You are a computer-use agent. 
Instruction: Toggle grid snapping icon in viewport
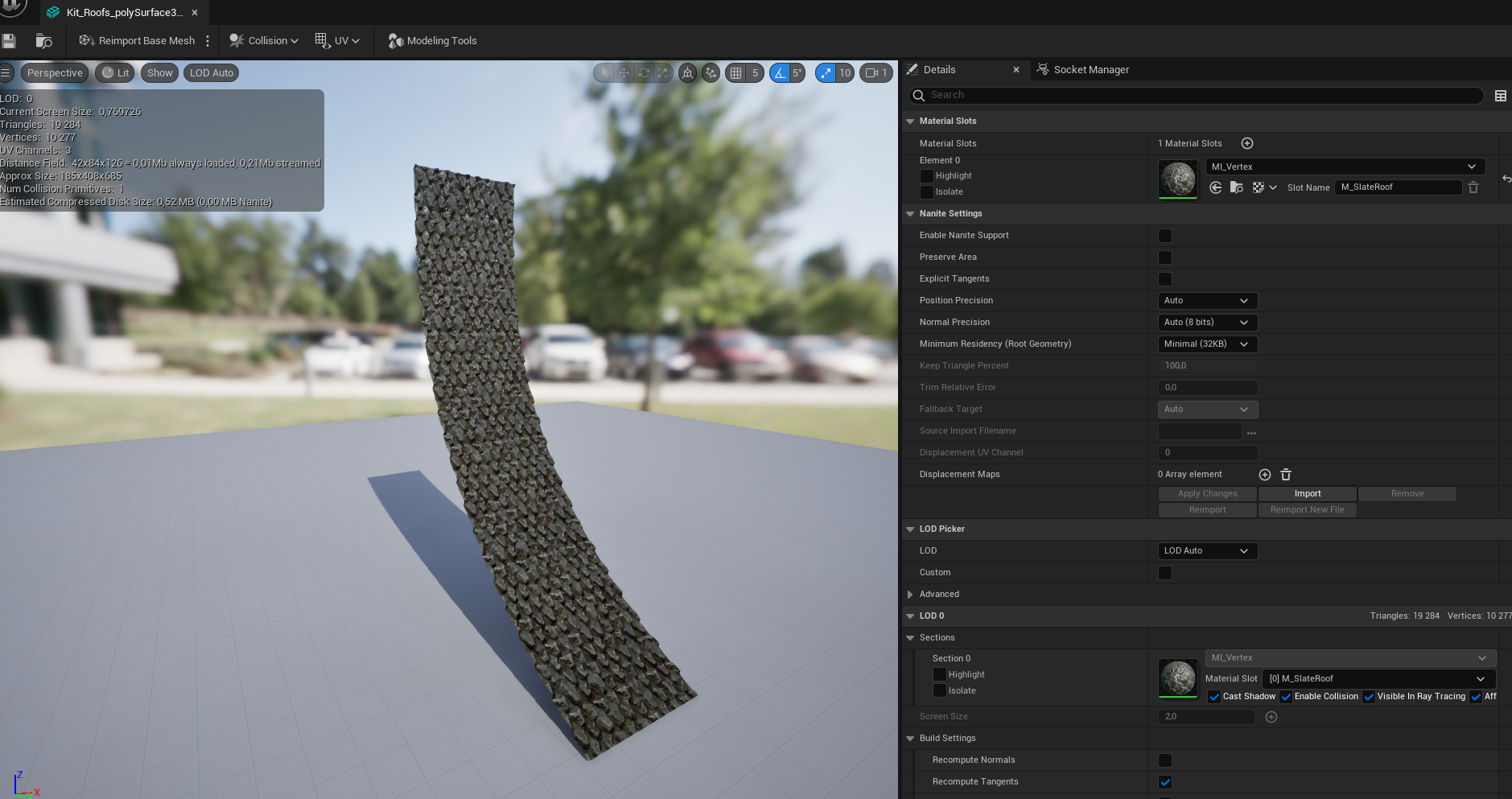point(735,73)
